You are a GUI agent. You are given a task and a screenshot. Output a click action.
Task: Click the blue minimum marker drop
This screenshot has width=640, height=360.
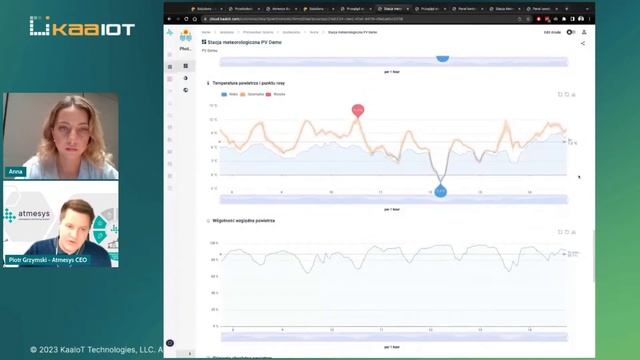tap(440, 191)
